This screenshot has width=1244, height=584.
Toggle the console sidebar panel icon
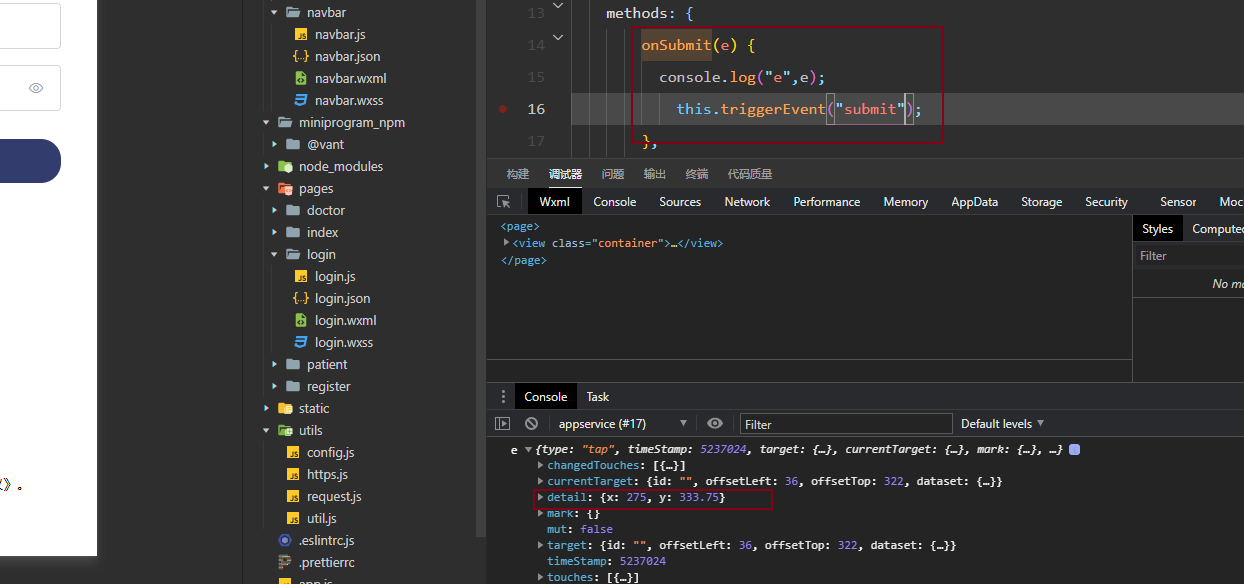point(503,424)
